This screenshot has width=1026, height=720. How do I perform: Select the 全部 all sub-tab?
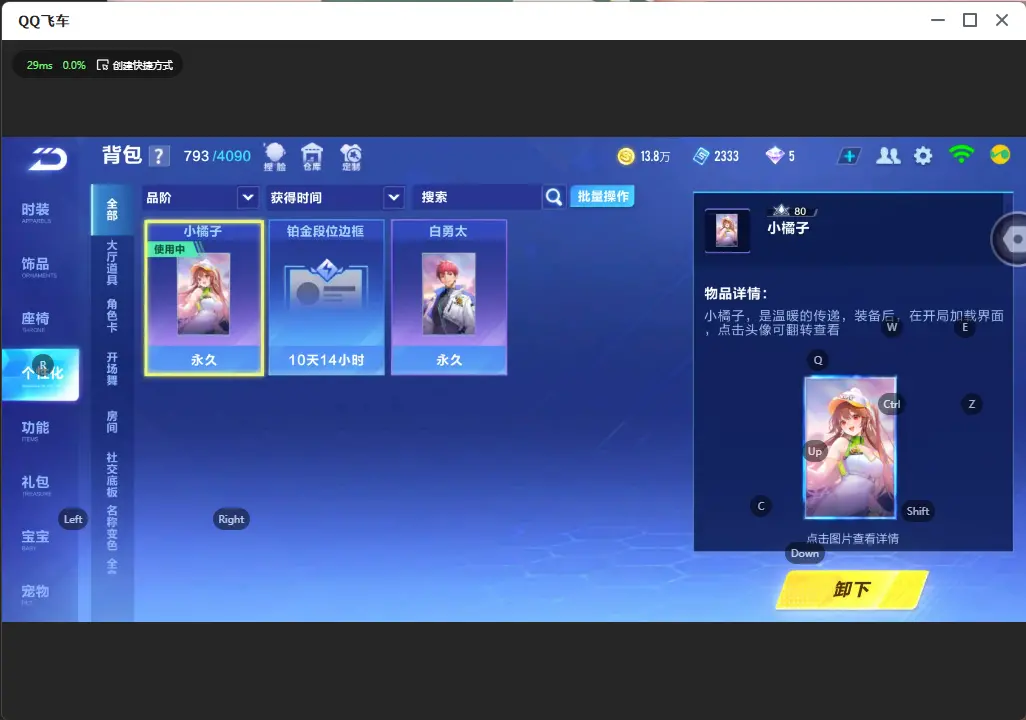(x=112, y=209)
